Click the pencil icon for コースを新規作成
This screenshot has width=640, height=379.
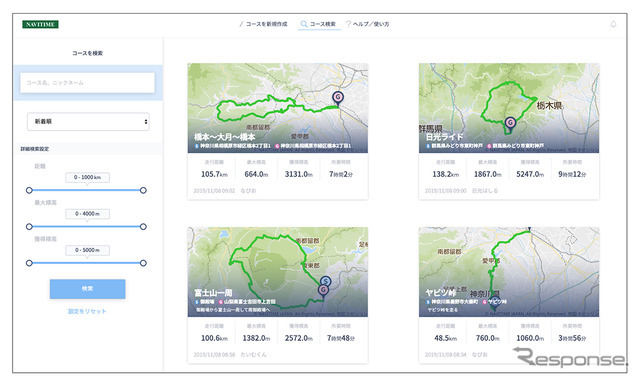241,24
